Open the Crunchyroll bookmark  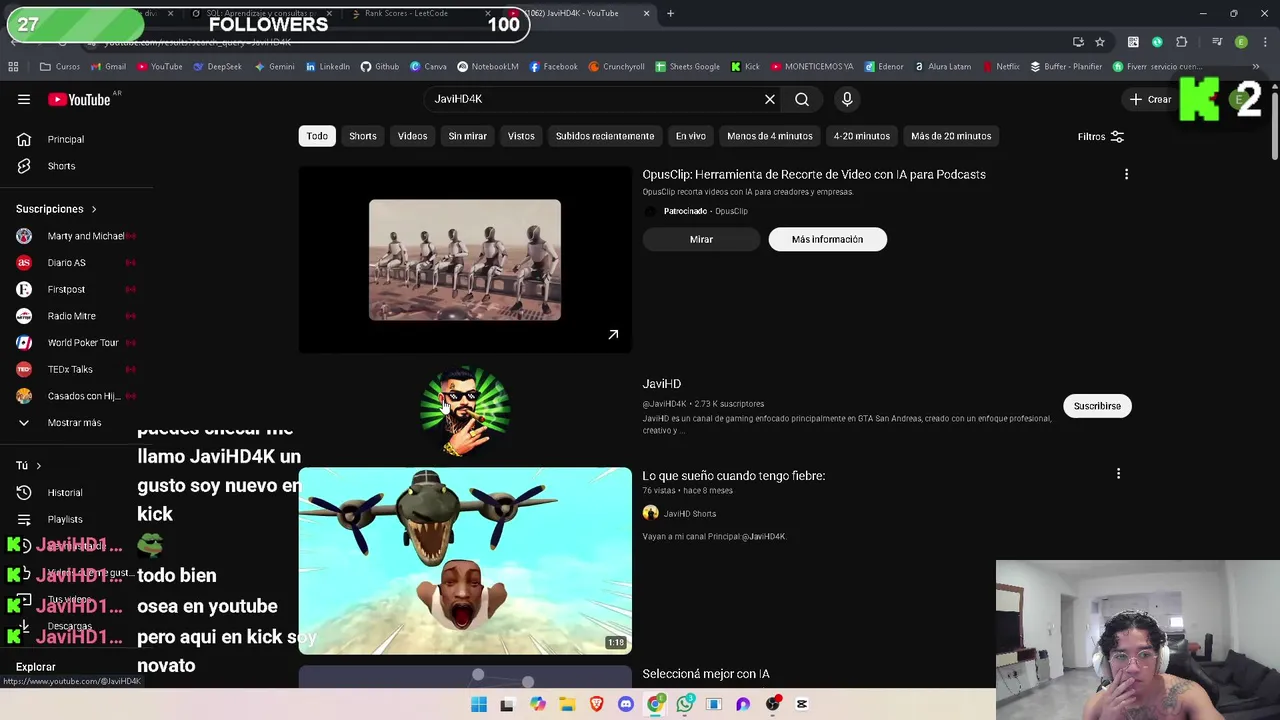tap(616, 67)
